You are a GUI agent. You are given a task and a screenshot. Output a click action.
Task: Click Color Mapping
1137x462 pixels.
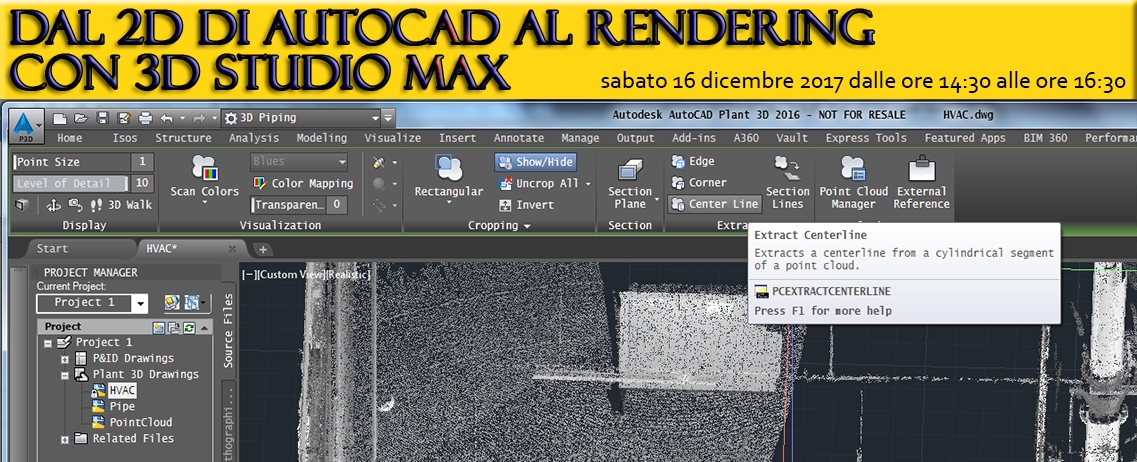[302, 183]
